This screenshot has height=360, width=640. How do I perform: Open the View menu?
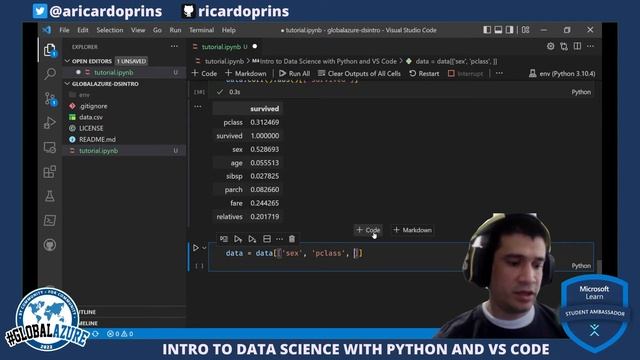click(x=138, y=30)
